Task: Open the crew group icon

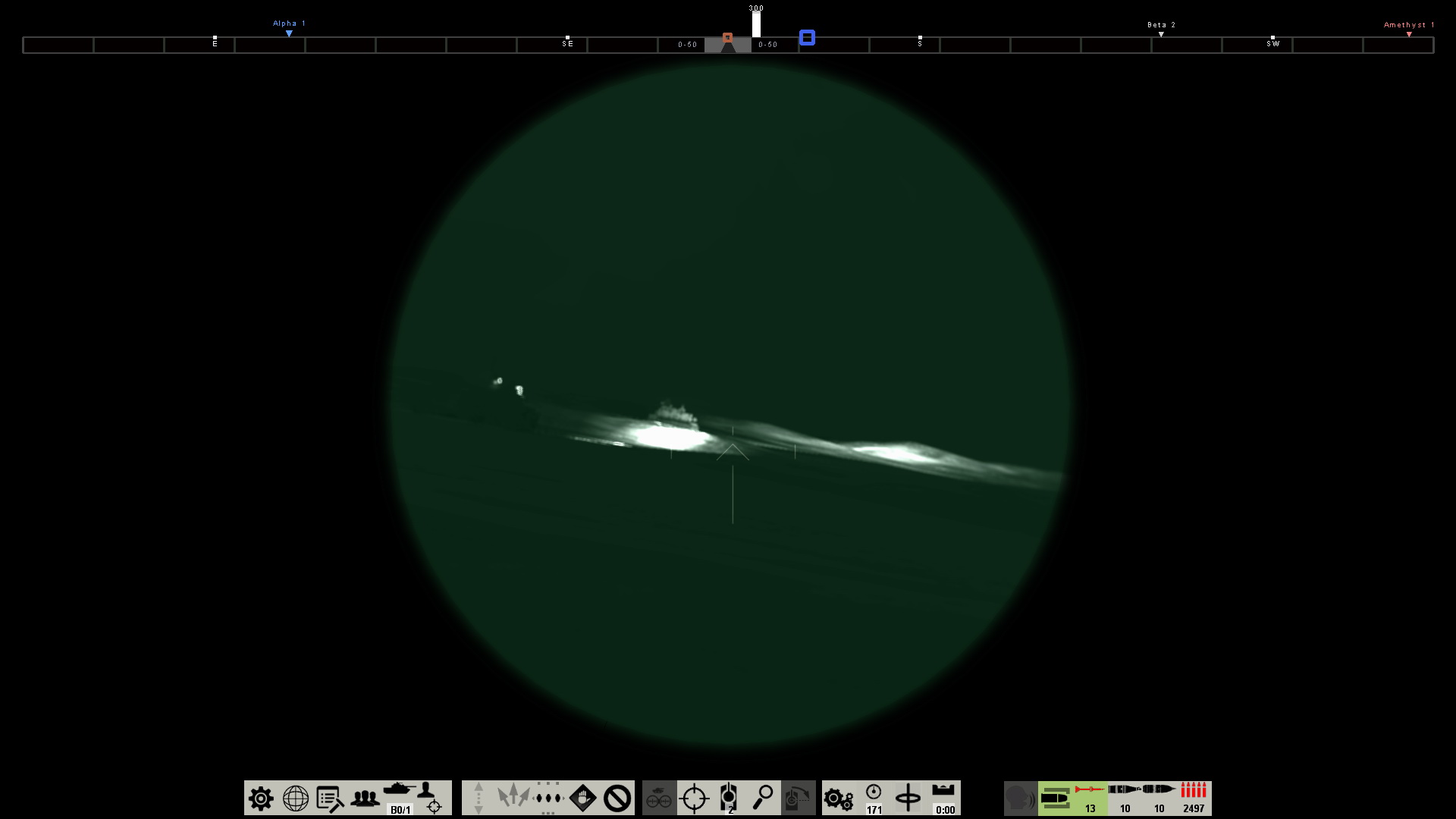Action: (x=365, y=799)
